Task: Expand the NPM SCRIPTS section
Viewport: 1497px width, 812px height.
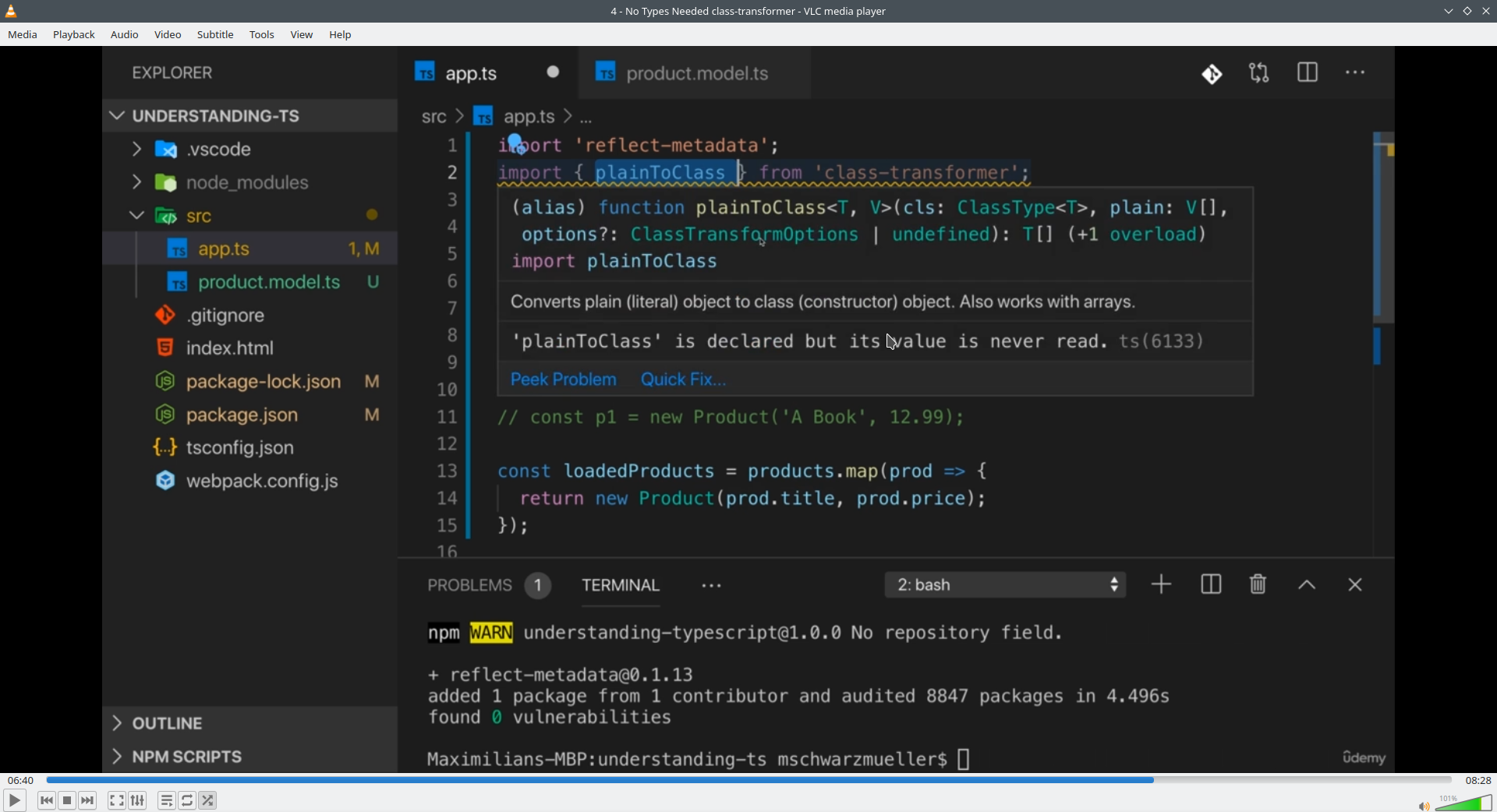Action: pyautogui.click(x=250, y=757)
